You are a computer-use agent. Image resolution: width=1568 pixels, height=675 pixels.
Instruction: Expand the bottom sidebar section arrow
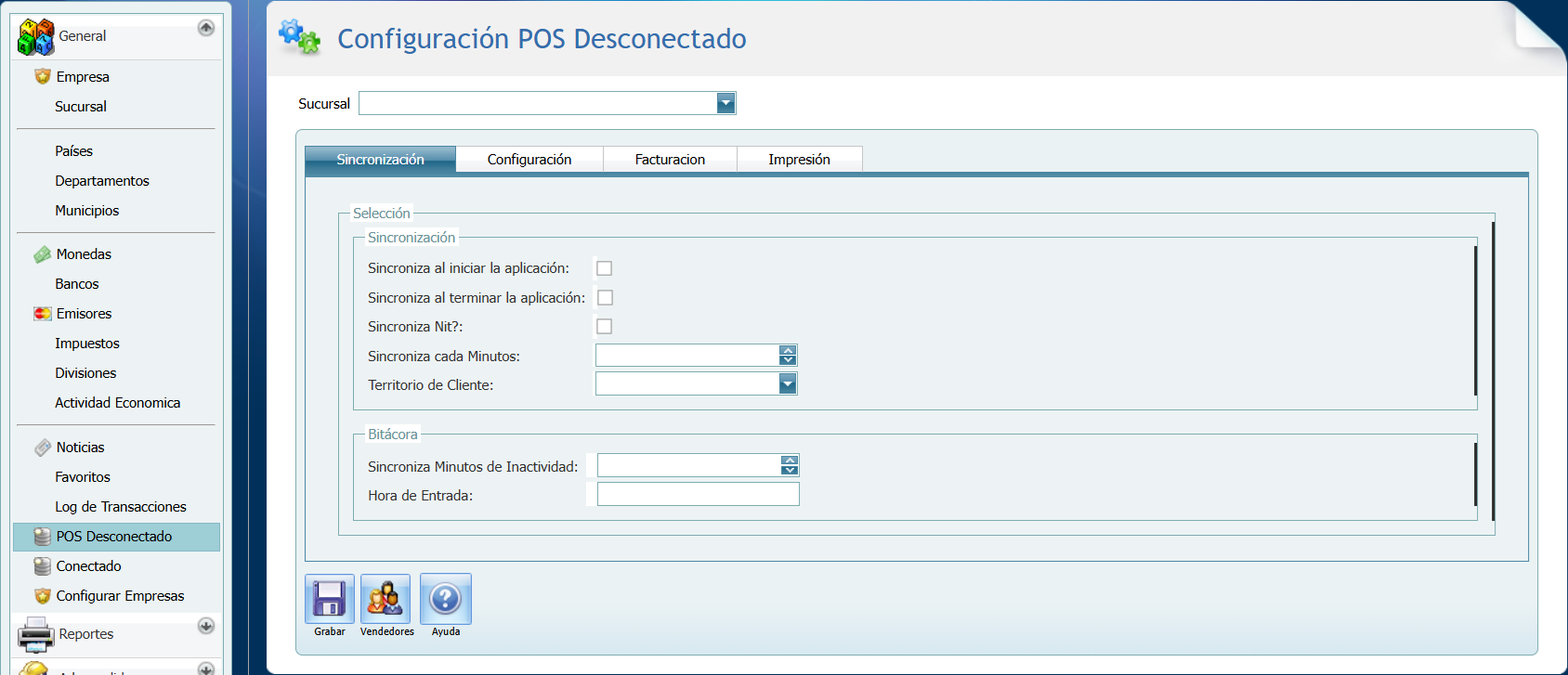click(x=206, y=669)
